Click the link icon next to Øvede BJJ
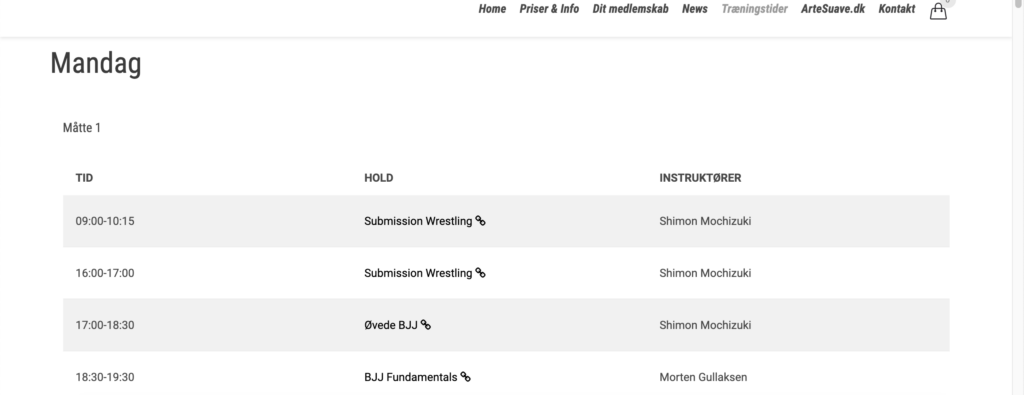This screenshot has width=1024, height=395. tap(426, 325)
